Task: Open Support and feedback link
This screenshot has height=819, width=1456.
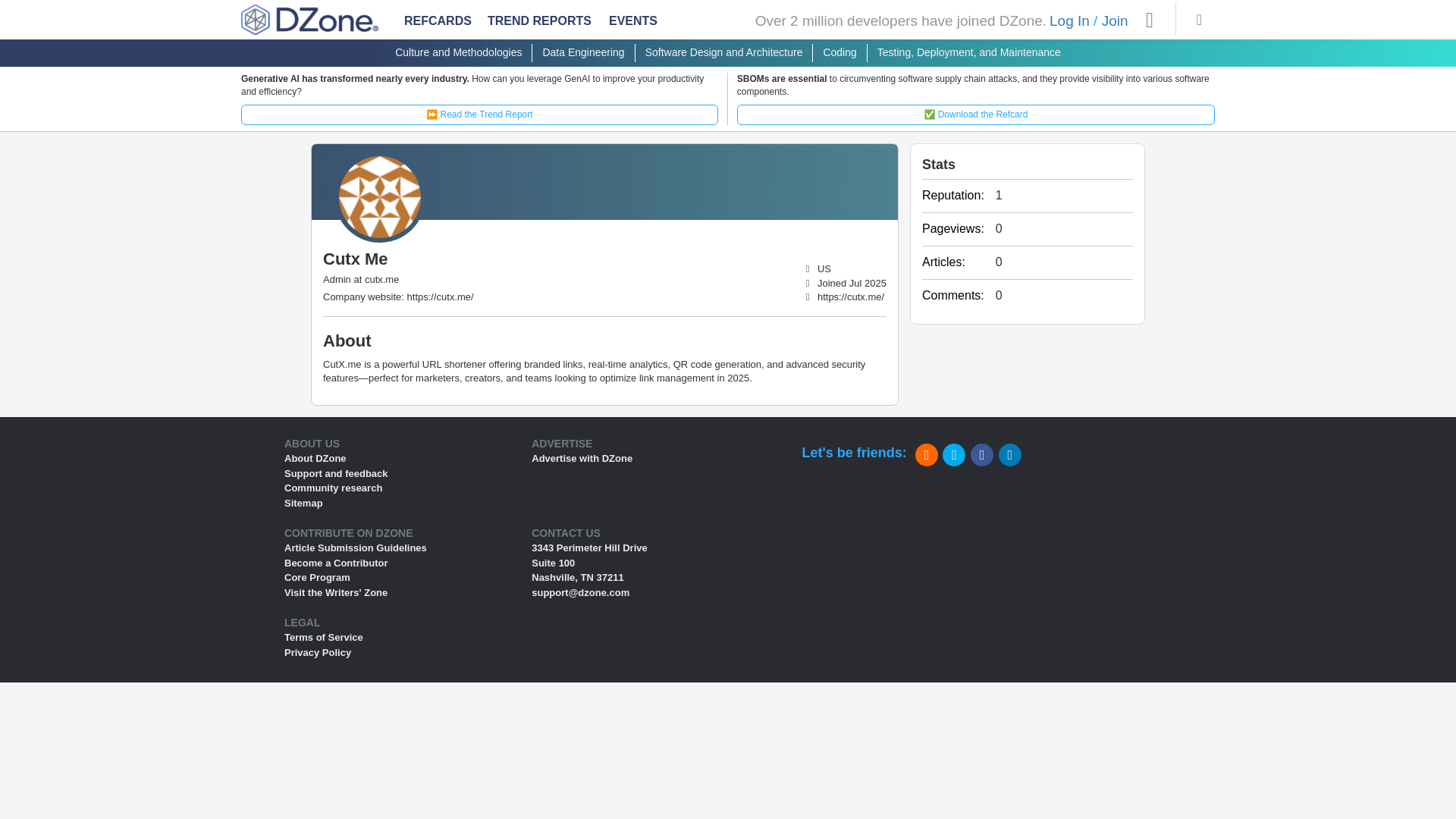Action: coord(336,474)
